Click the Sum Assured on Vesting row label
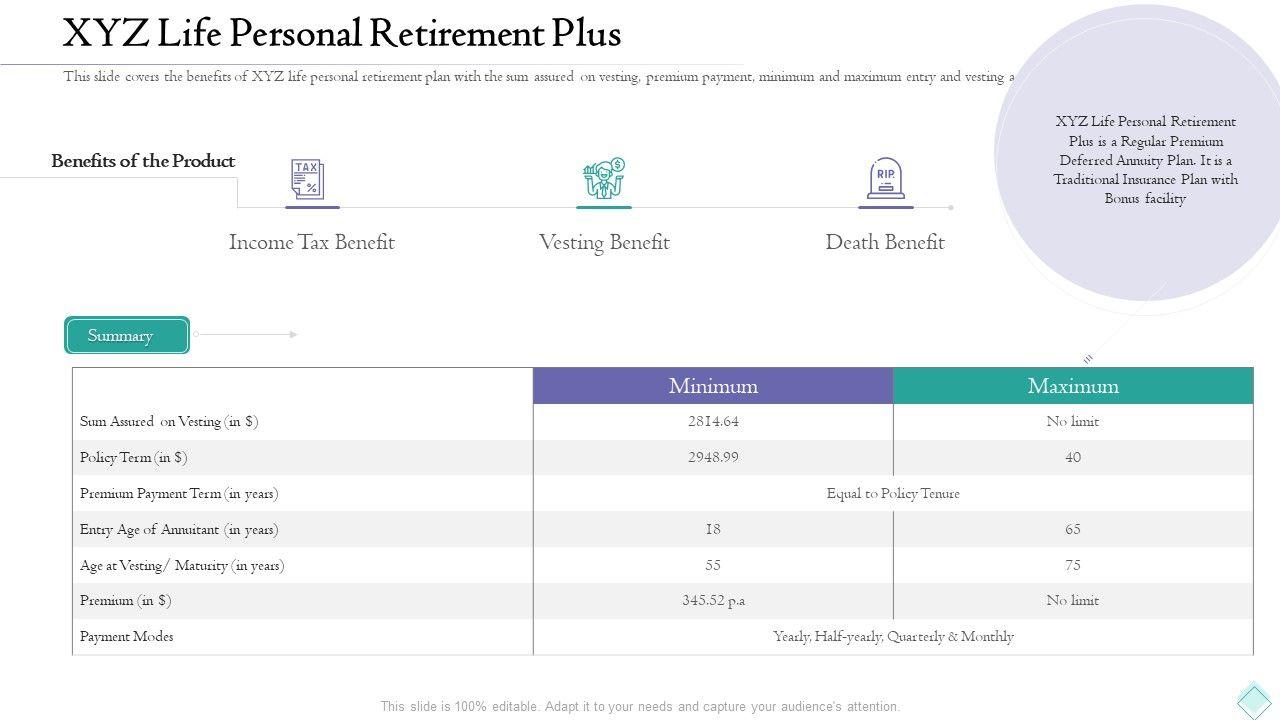The height and width of the screenshot is (720, 1280). click(x=169, y=422)
